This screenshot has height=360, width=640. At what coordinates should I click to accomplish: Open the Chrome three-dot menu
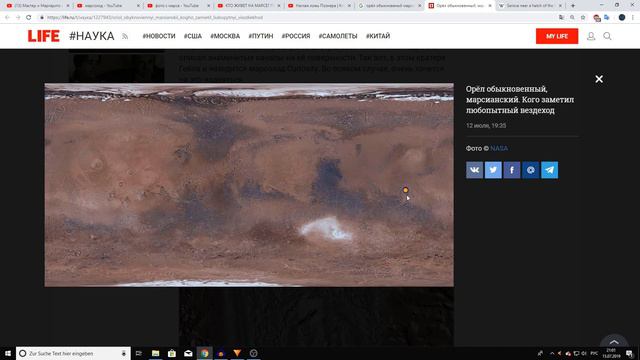[x=633, y=18]
